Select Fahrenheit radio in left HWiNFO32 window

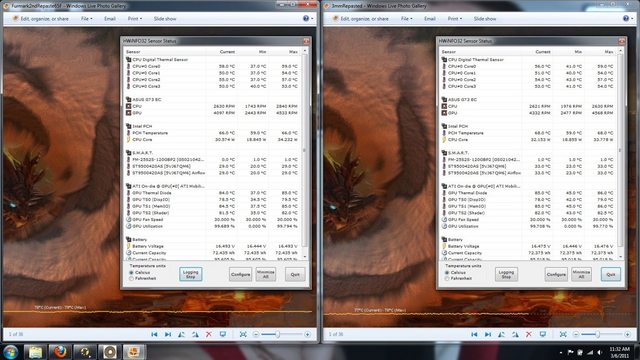pyautogui.click(x=131, y=278)
